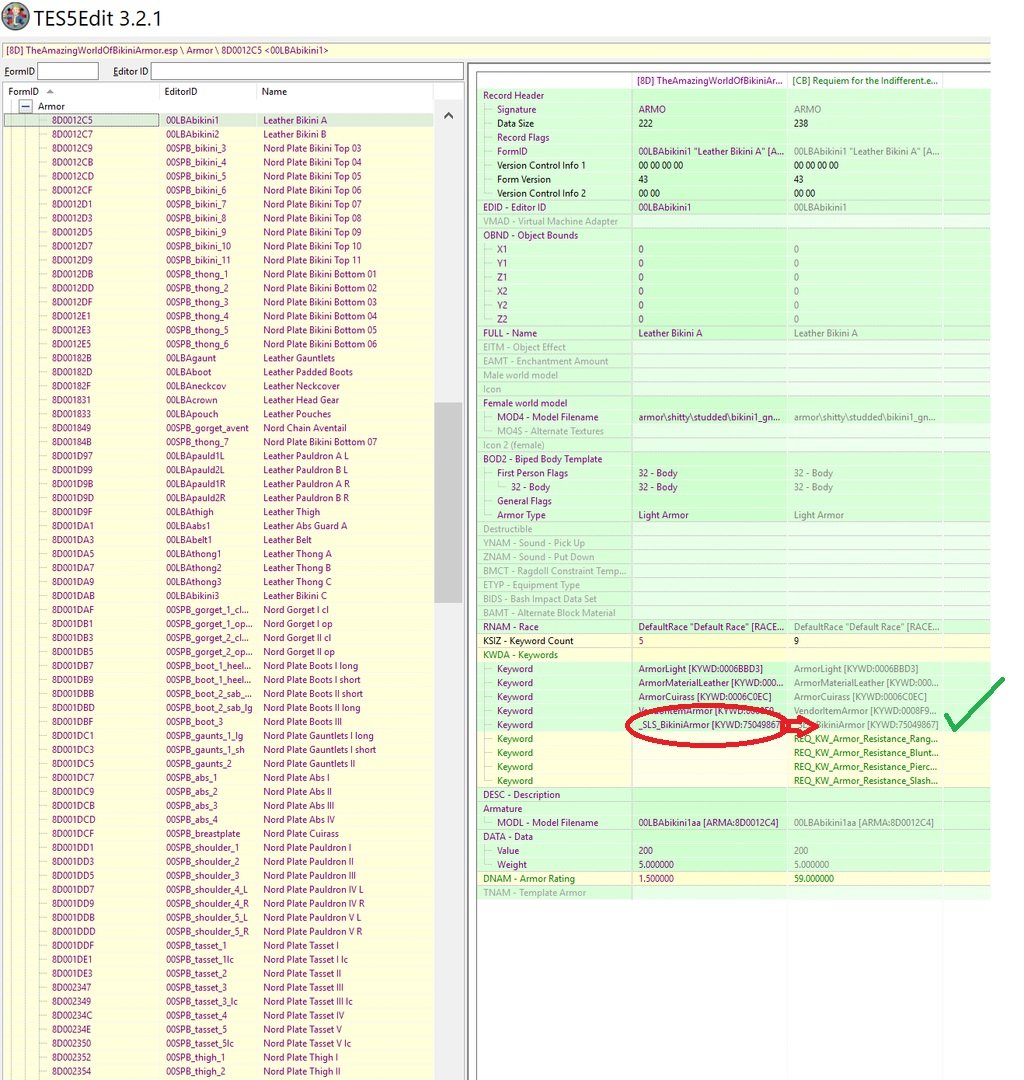Select the Leather Padded Boots record
The height and width of the screenshot is (1080, 1024).
(x=218, y=372)
